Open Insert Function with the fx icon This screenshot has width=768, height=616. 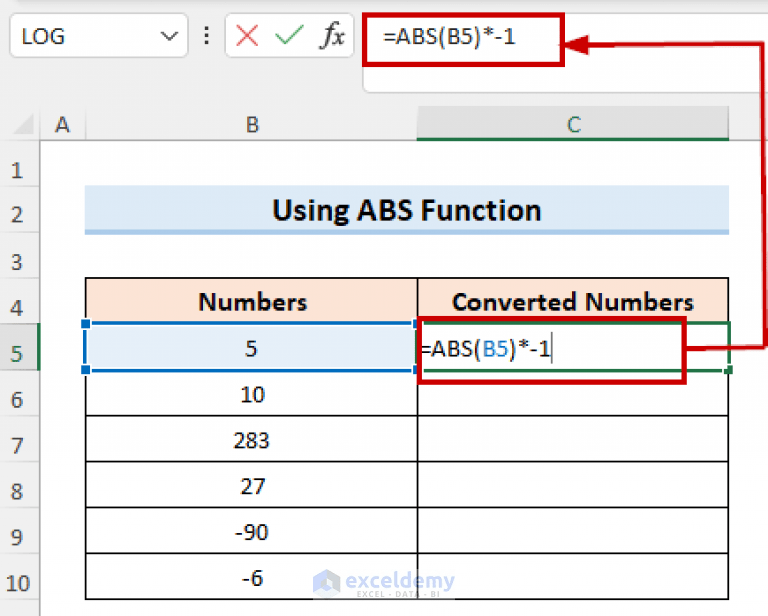click(x=333, y=36)
